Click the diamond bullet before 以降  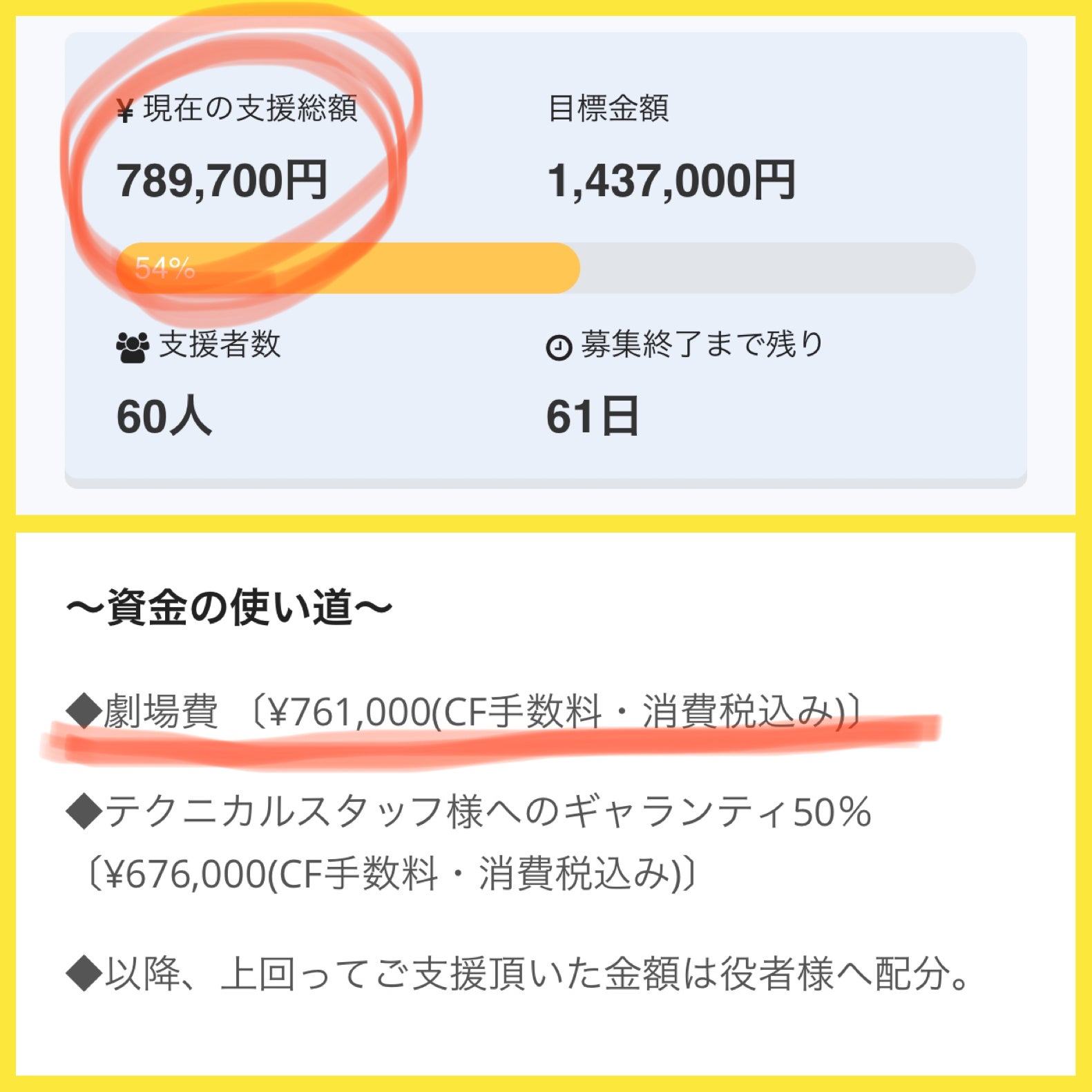click(x=84, y=974)
